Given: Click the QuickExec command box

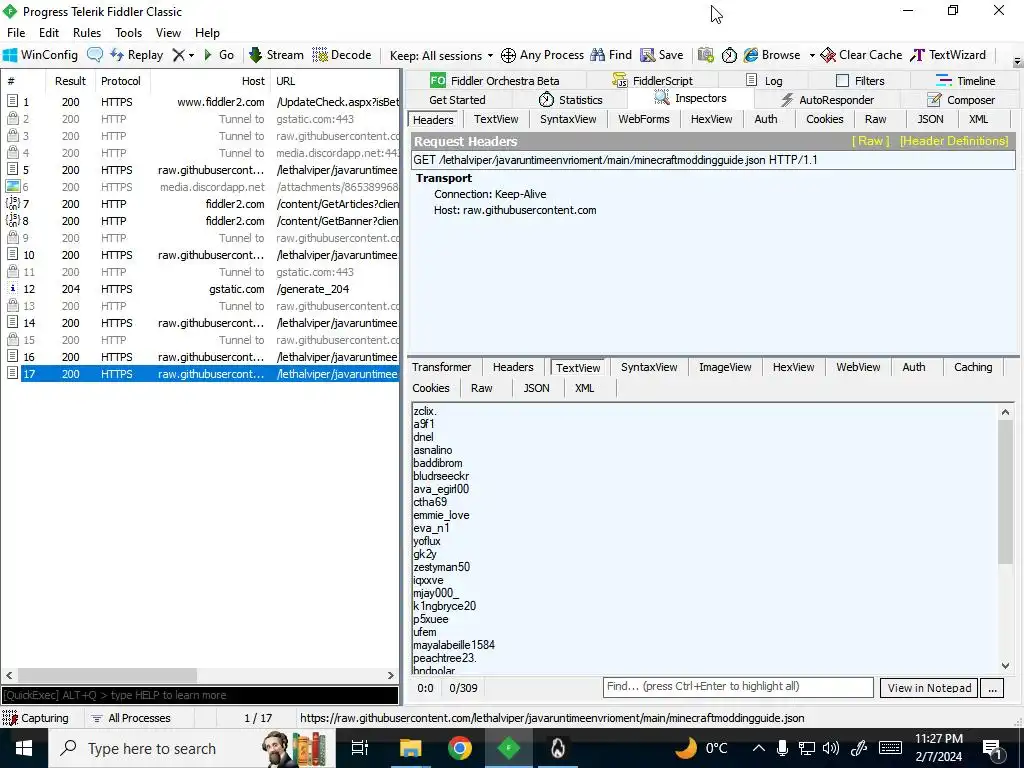Looking at the screenshot, I should (x=200, y=695).
